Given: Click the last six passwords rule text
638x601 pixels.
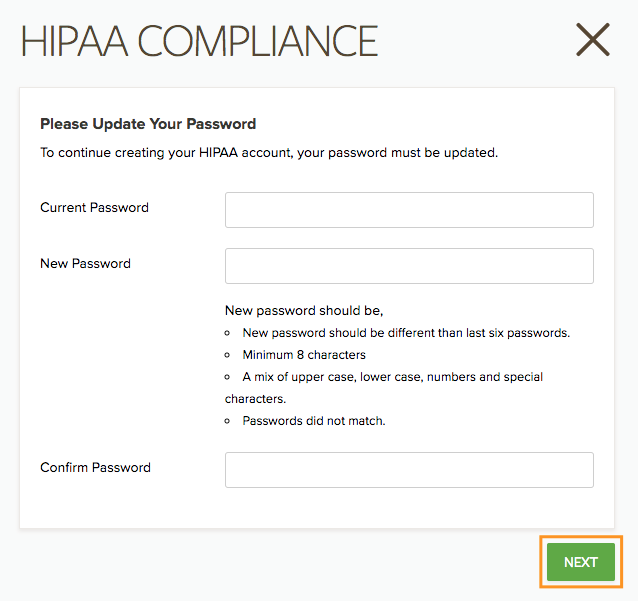Looking at the screenshot, I should pyautogui.click(x=406, y=333).
